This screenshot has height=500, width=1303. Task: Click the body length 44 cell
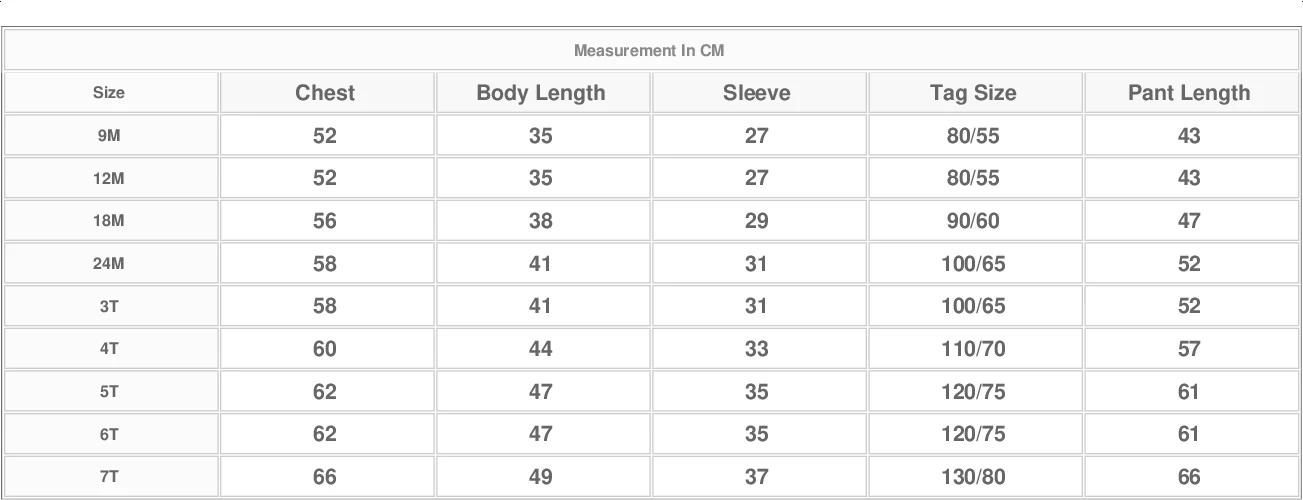click(541, 349)
